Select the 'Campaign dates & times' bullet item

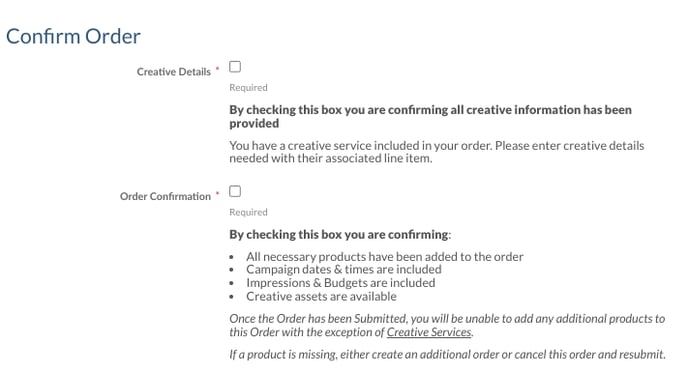pyautogui.click(x=344, y=269)
